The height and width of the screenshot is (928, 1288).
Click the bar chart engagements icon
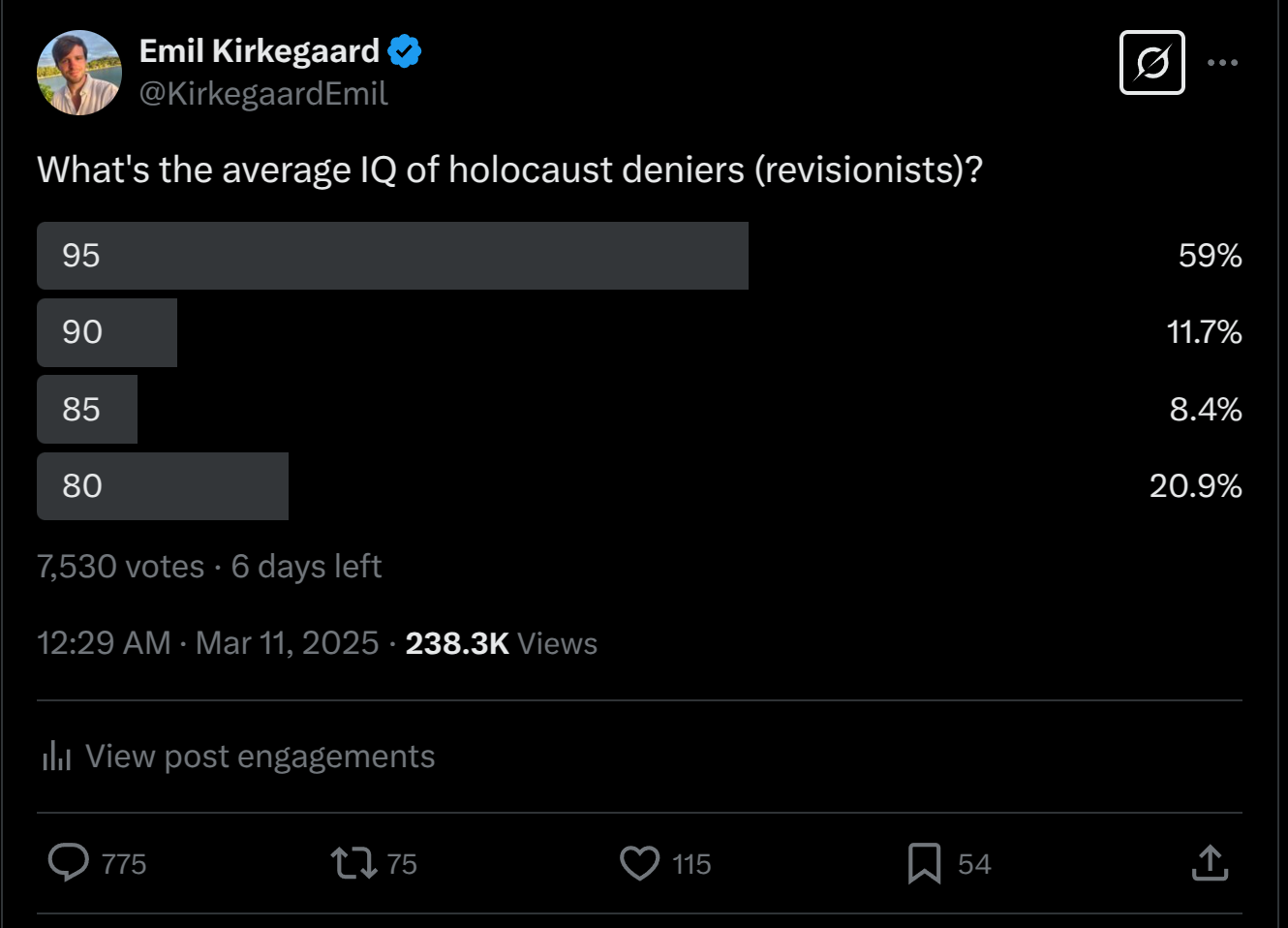(56, 757)
